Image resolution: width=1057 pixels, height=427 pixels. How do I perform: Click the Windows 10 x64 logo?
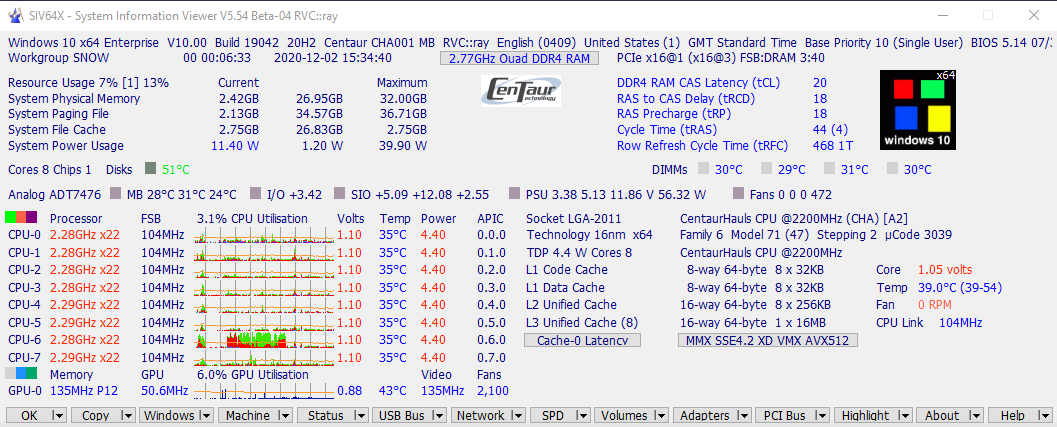click(x=915, y=110)
